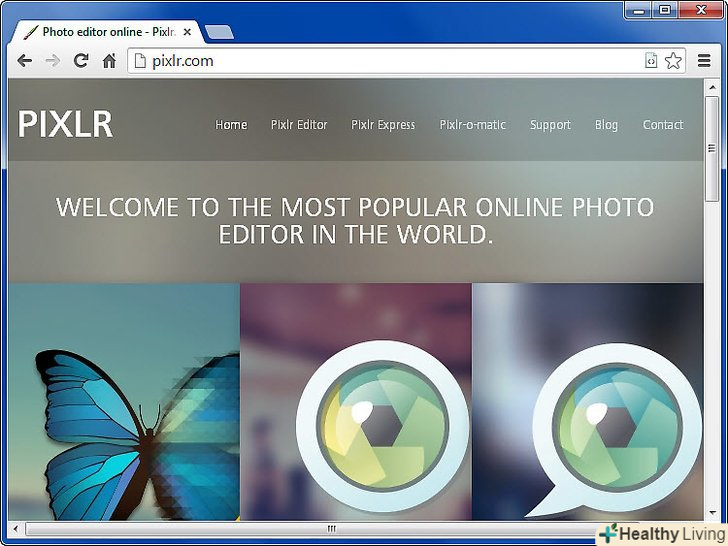Open the browser home page icon
728x546 pixels.
click(x=109, y=60)
